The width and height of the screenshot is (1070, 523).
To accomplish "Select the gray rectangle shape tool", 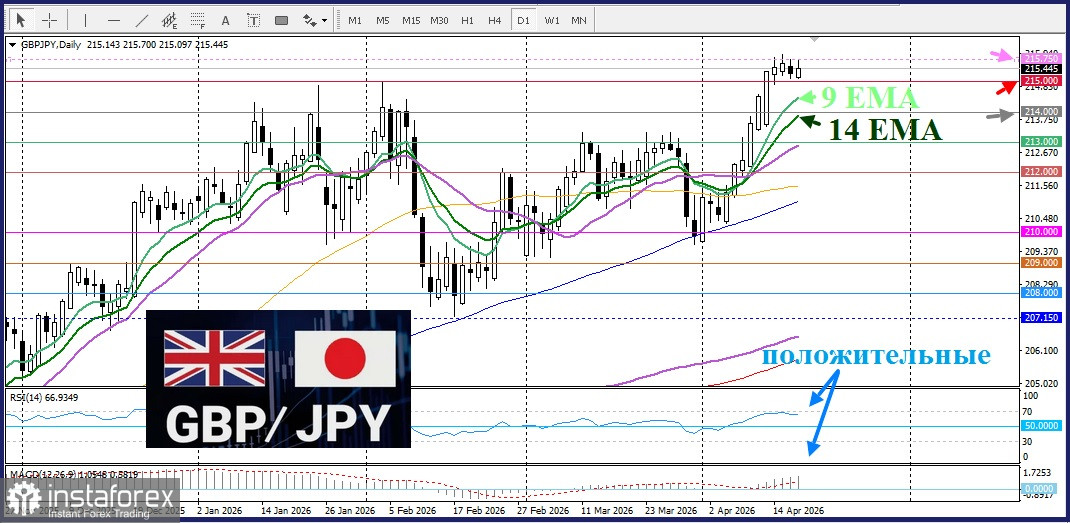I will (281, 20).
